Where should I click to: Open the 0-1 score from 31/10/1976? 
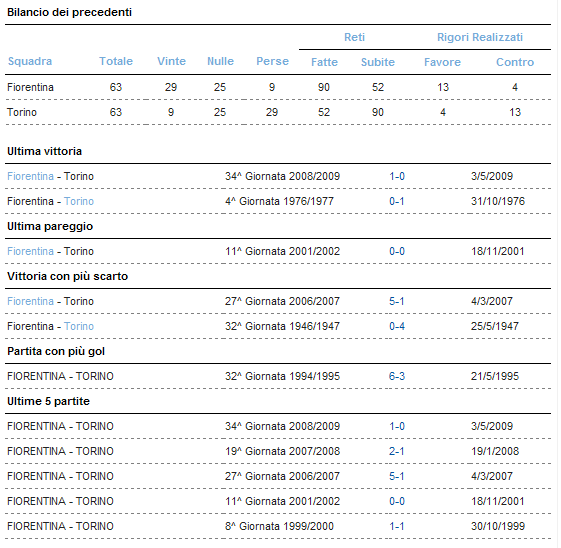[397, 201]
